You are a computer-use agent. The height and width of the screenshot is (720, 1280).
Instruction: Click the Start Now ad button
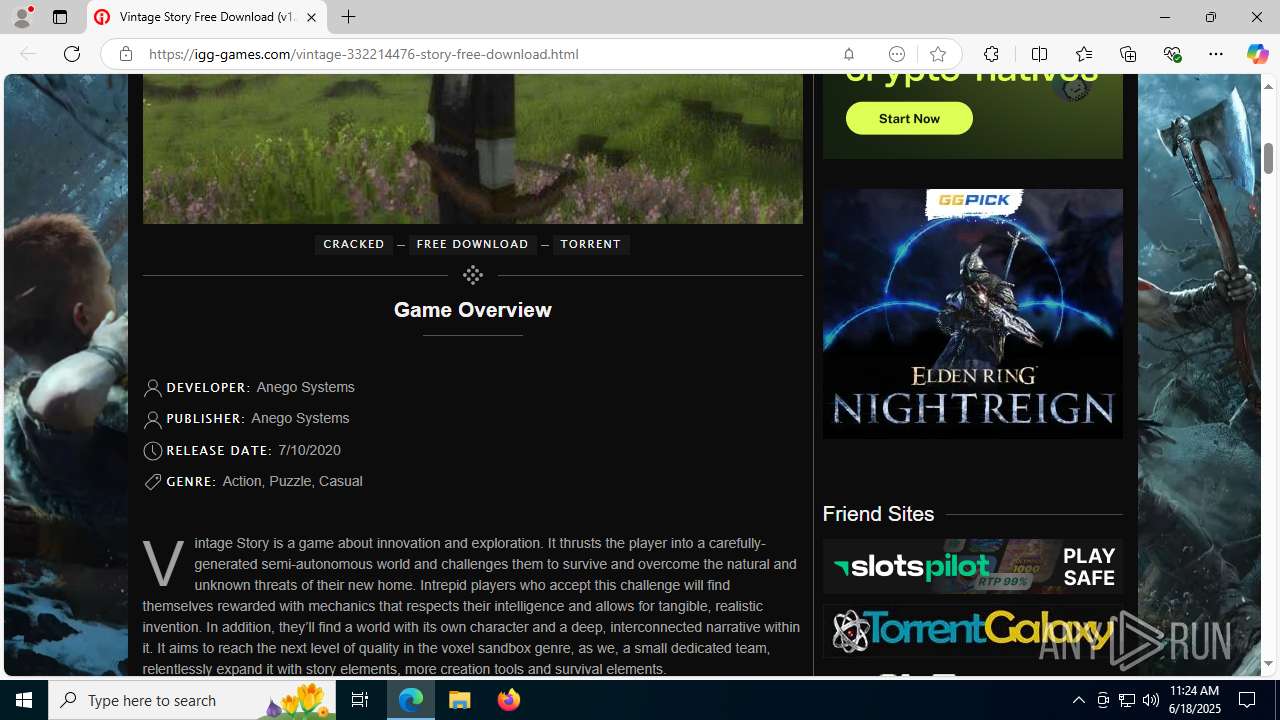coord(909,118)
